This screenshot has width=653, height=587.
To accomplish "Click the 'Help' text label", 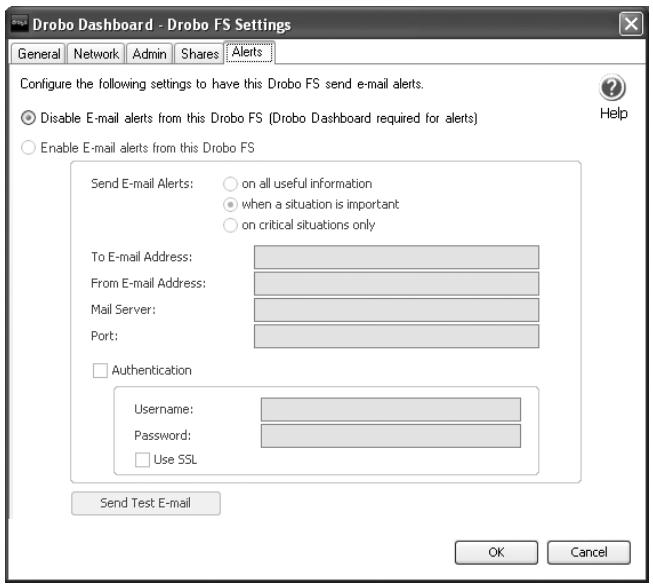I will tap(613, 113).
